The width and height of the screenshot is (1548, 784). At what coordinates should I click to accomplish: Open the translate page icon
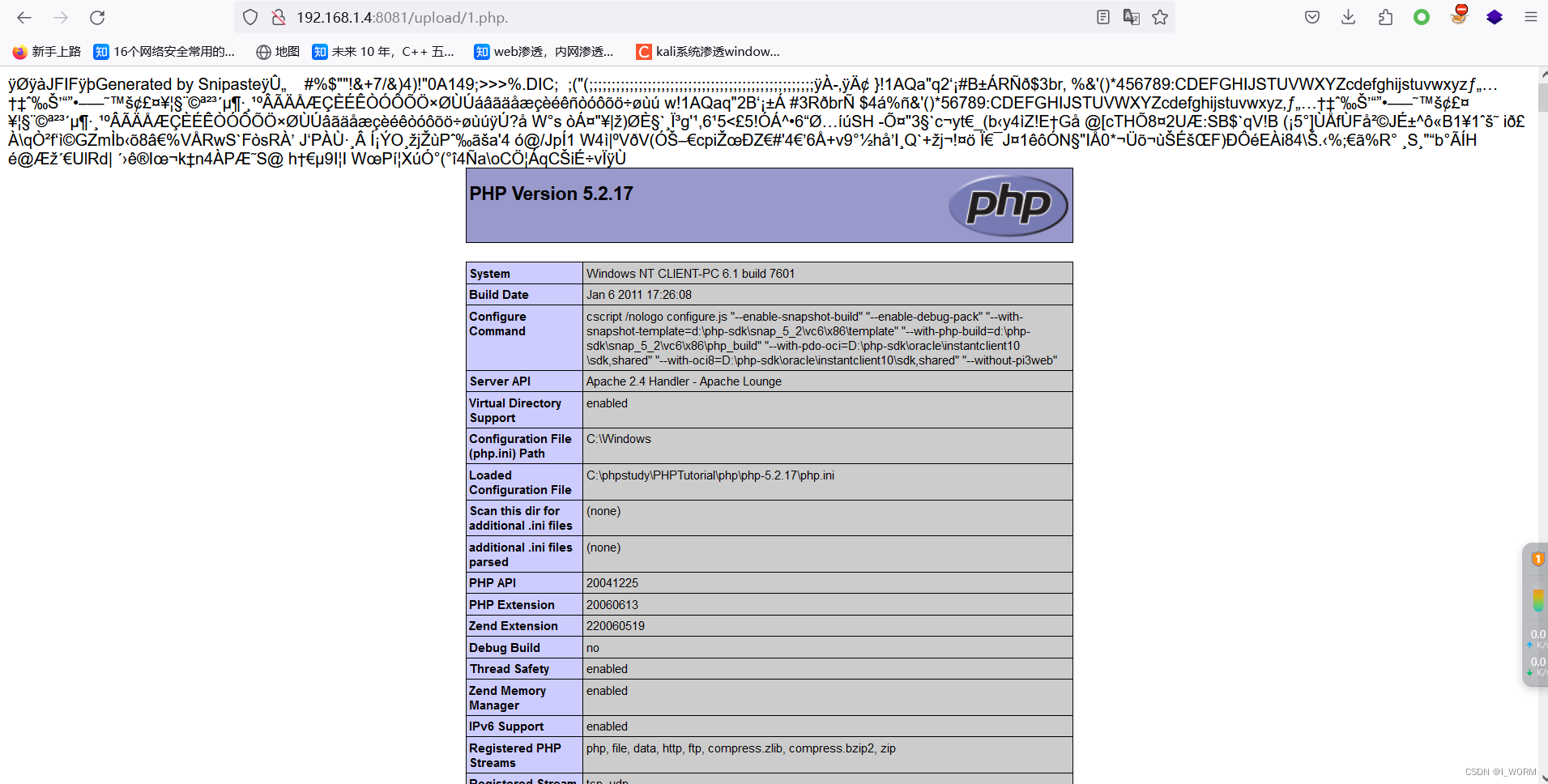[1132, 17]
